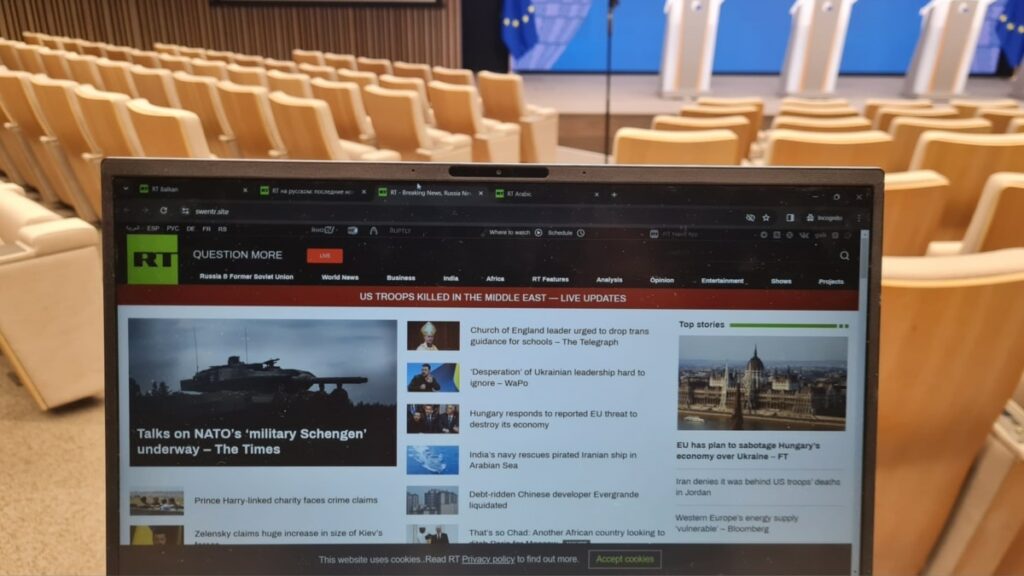Bookmark this page using the star icon

pos(766,217)
